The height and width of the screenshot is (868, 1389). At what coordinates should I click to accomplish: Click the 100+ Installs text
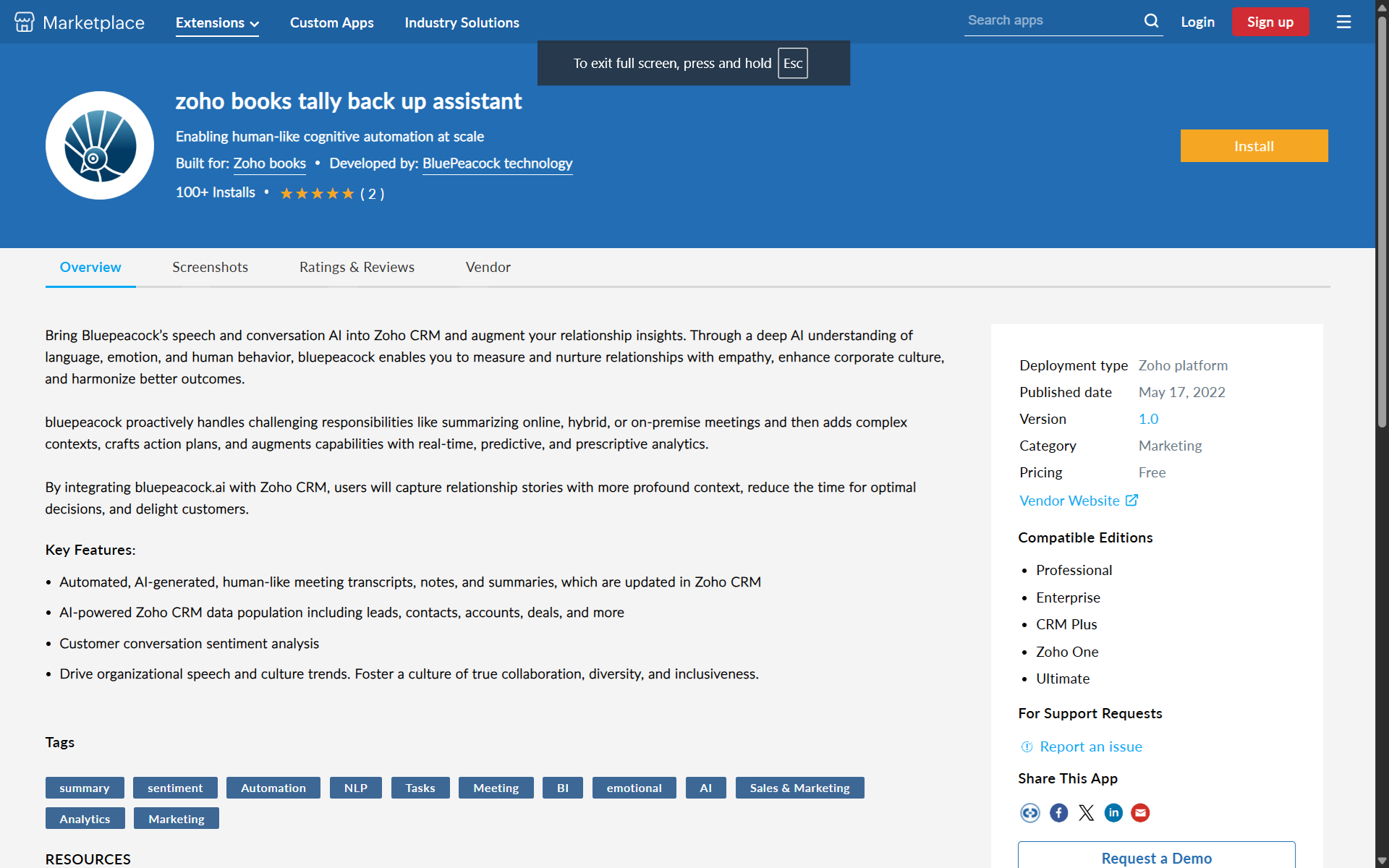[x=216, y=192]
